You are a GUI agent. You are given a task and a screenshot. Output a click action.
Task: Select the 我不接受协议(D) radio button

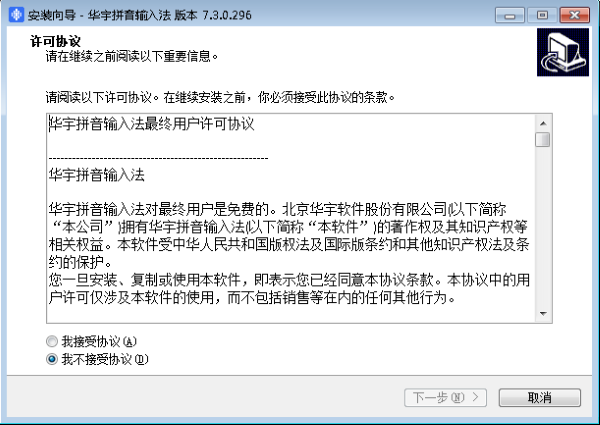pyautogui.click(x=52, y=359)
